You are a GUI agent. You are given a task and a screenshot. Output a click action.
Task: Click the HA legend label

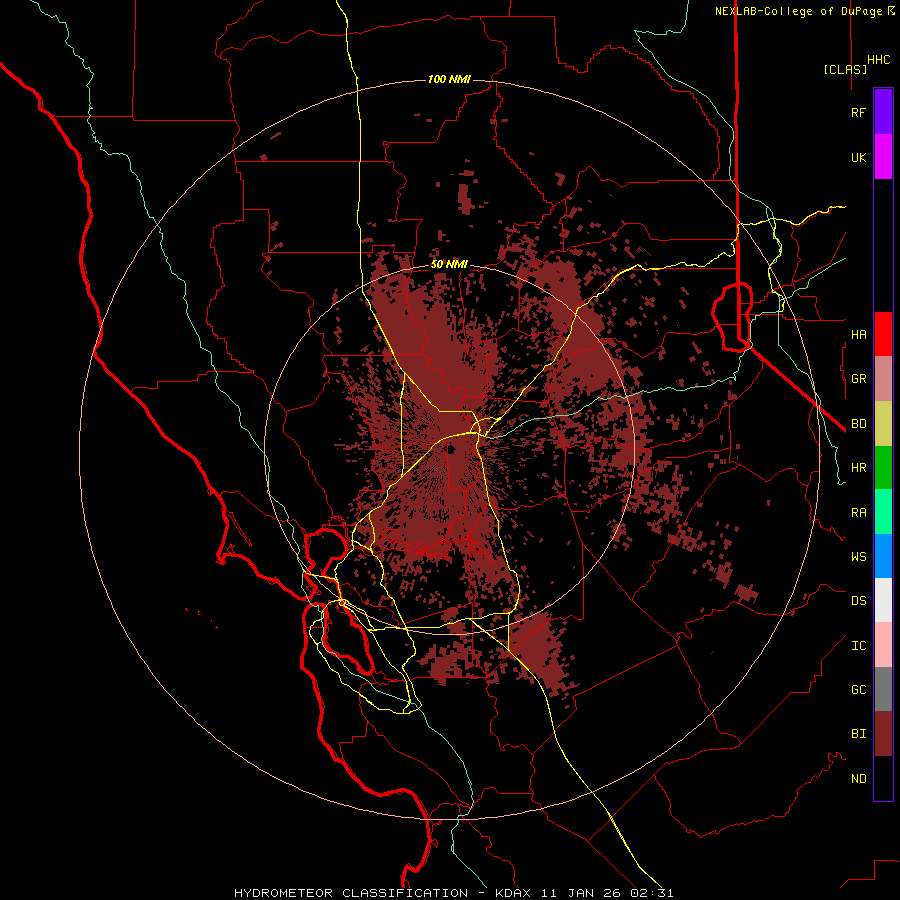pyautogui.click(x=859, y=334)
